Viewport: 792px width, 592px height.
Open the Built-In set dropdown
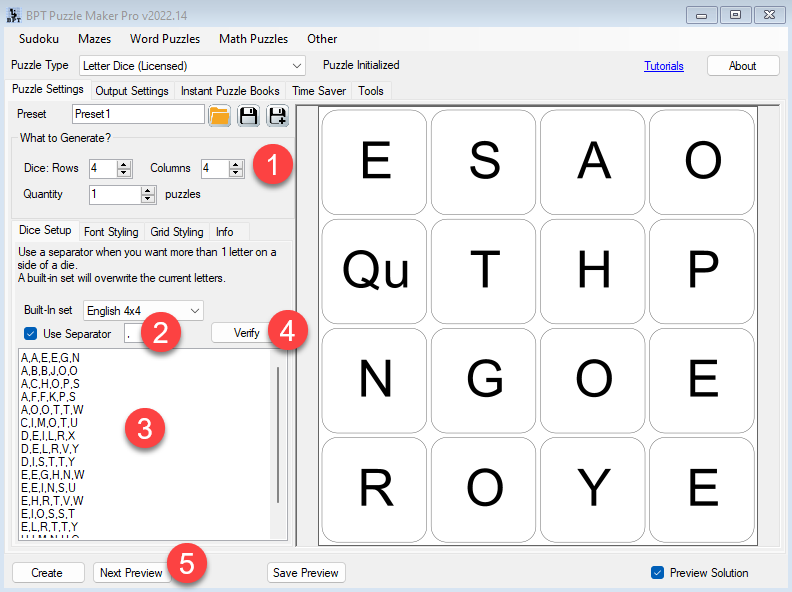click(194, 311)
